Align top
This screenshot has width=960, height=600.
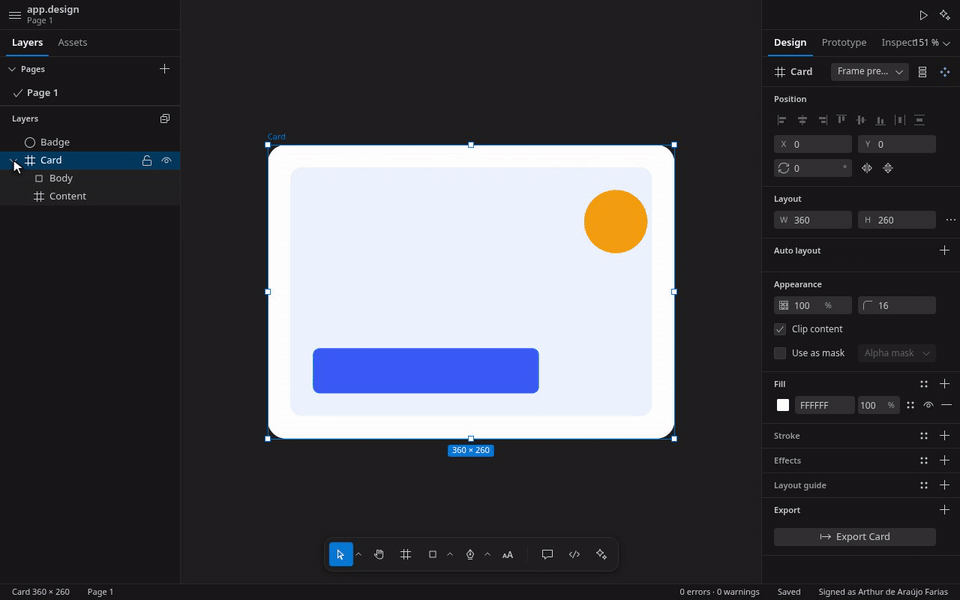(x=841, y=119)
